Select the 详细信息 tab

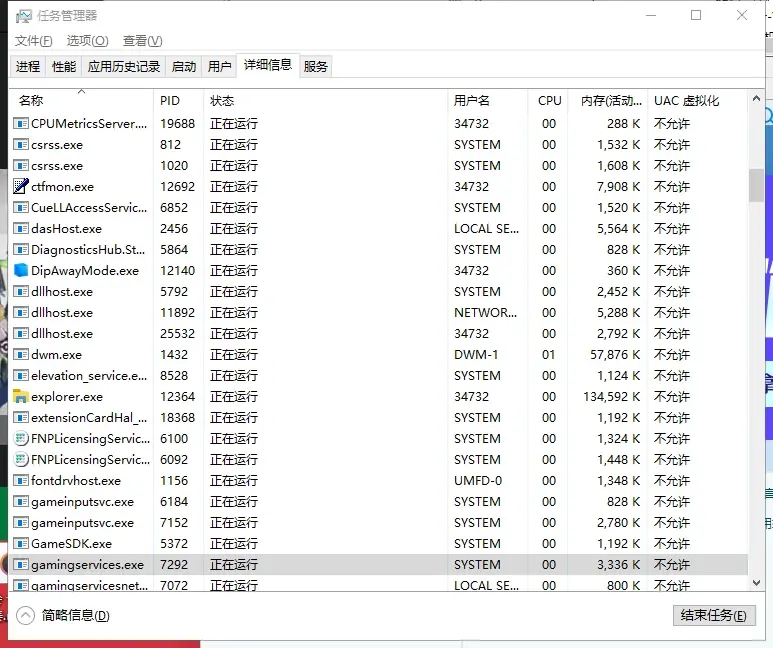268,65
